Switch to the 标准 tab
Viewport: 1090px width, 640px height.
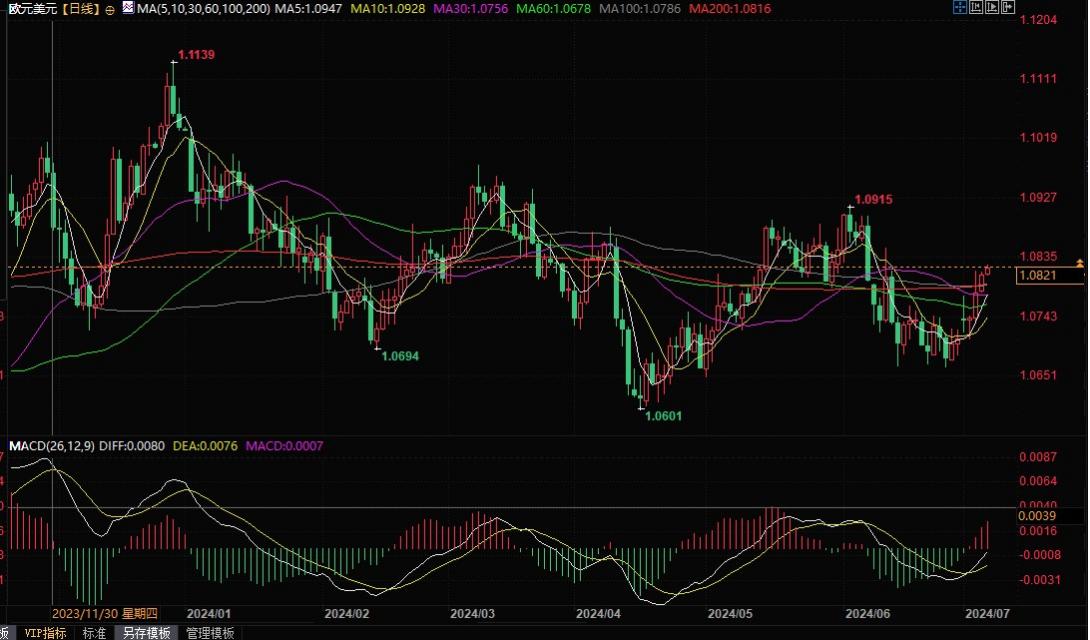(94, 633)
